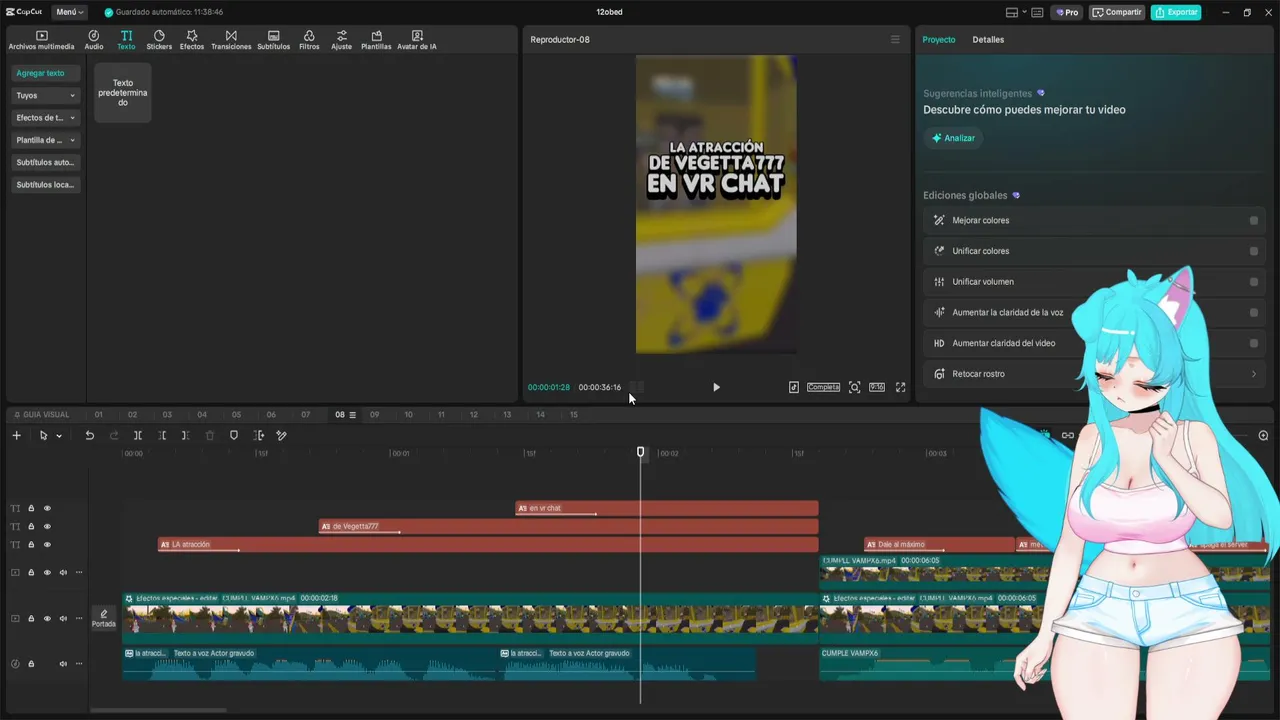Open the Efectos panel
1280x720 pixels.
coord(192,40)
